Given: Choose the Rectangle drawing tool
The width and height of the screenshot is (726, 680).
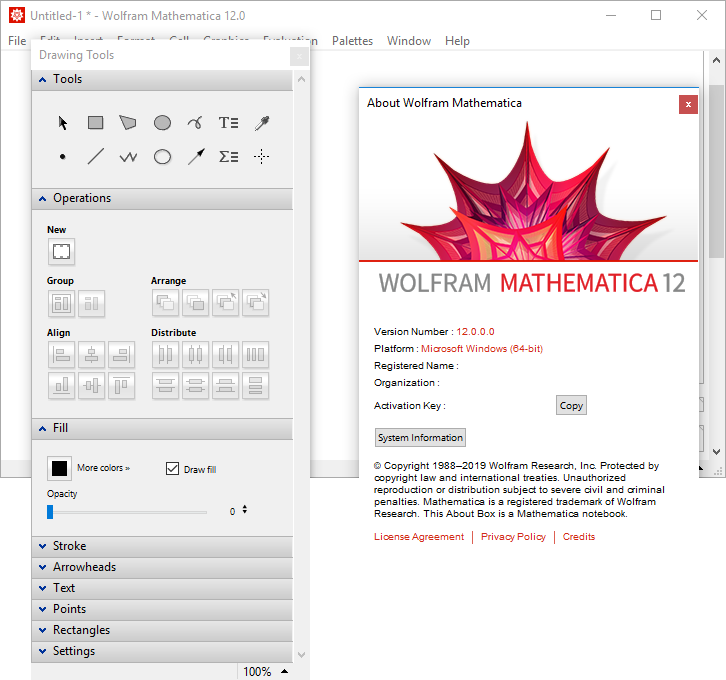Looking at the screenshot, I should pos(96,123).
